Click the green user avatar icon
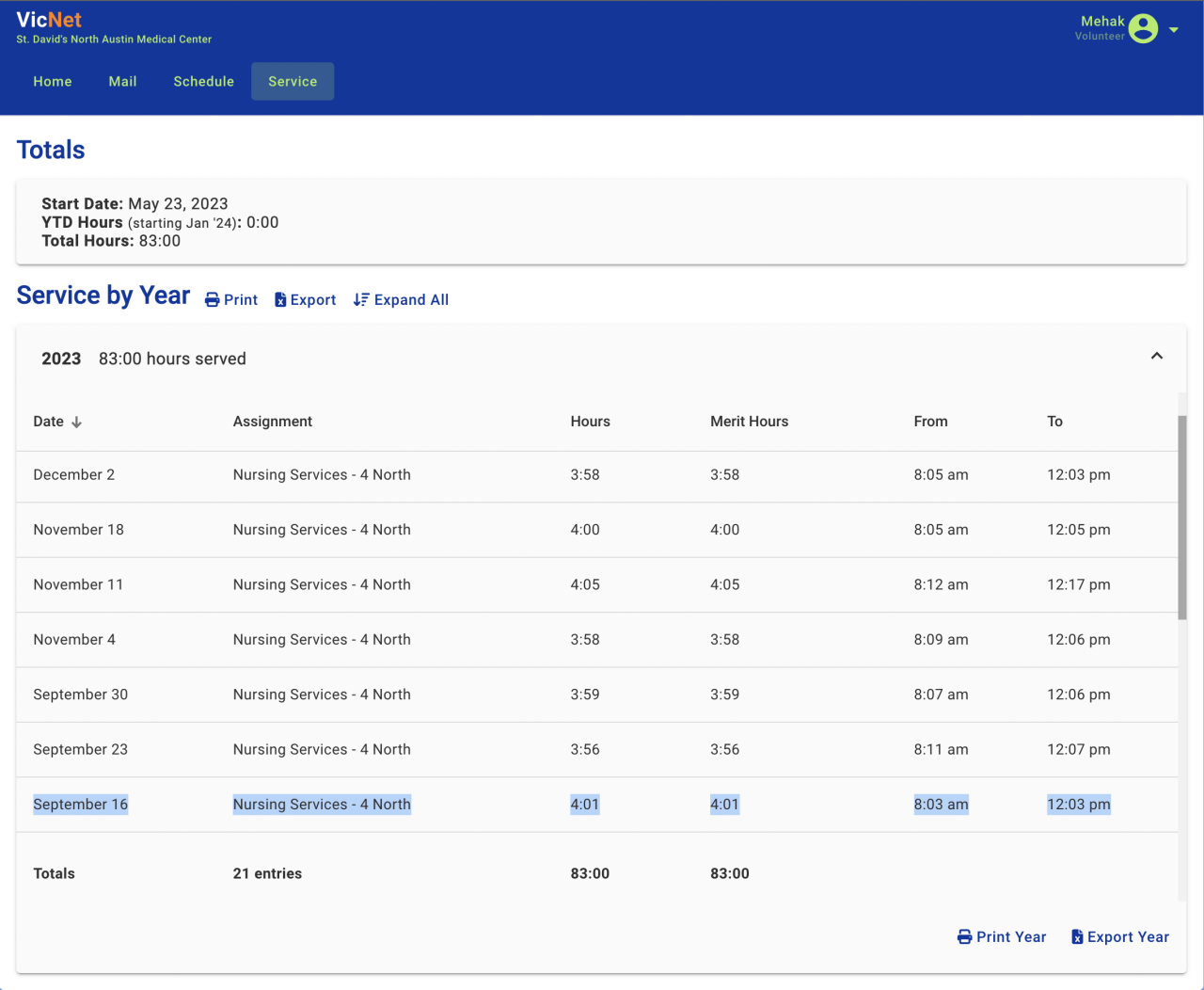The width and height of the screenshot is (1204, 990). 1143,29
